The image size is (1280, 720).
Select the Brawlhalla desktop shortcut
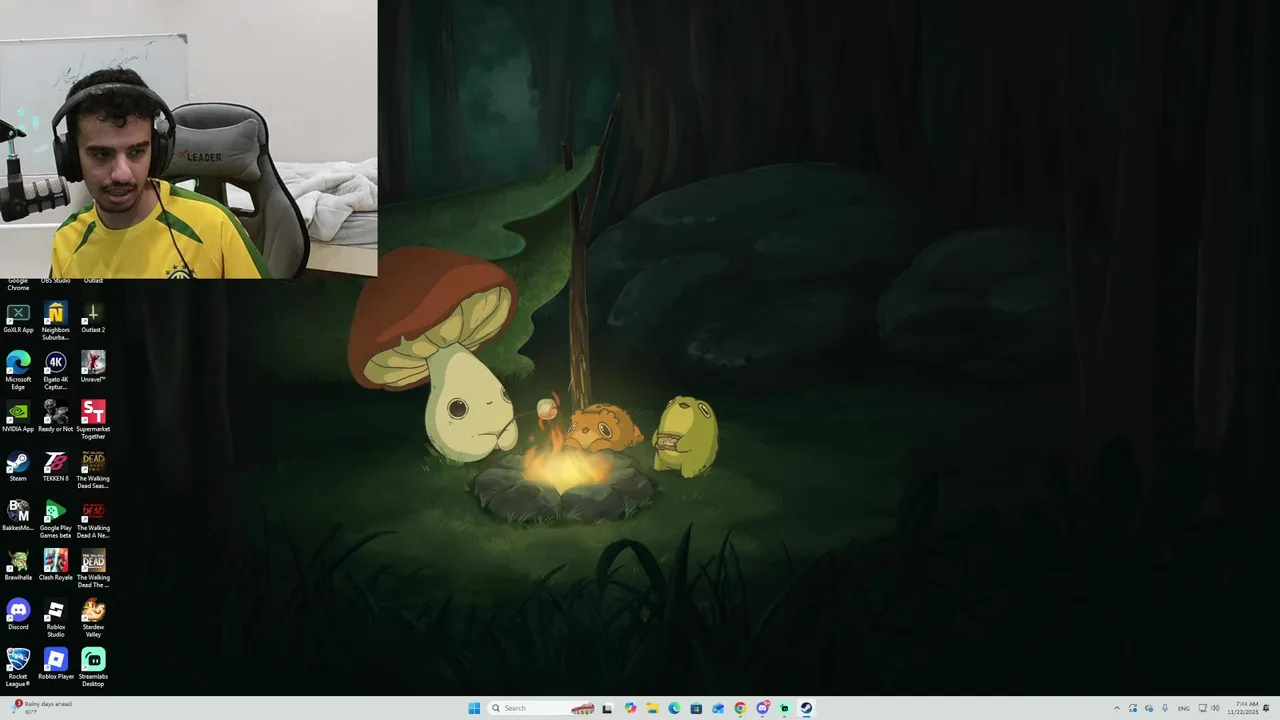click(18, 565)
